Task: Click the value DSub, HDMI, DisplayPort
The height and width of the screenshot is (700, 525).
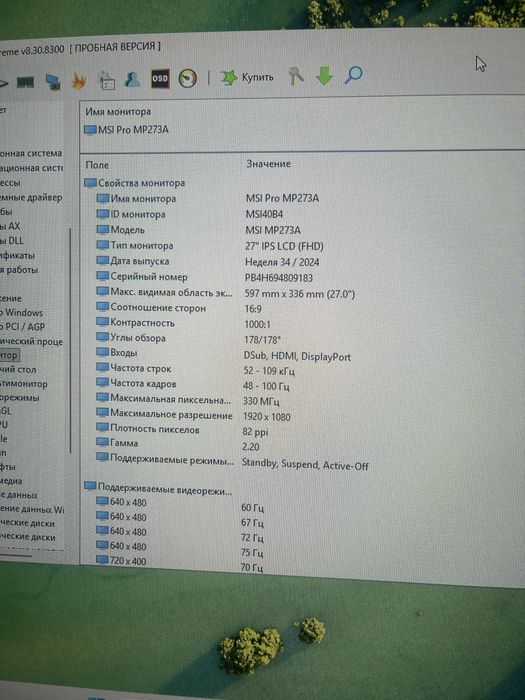Action: point(297,357)
